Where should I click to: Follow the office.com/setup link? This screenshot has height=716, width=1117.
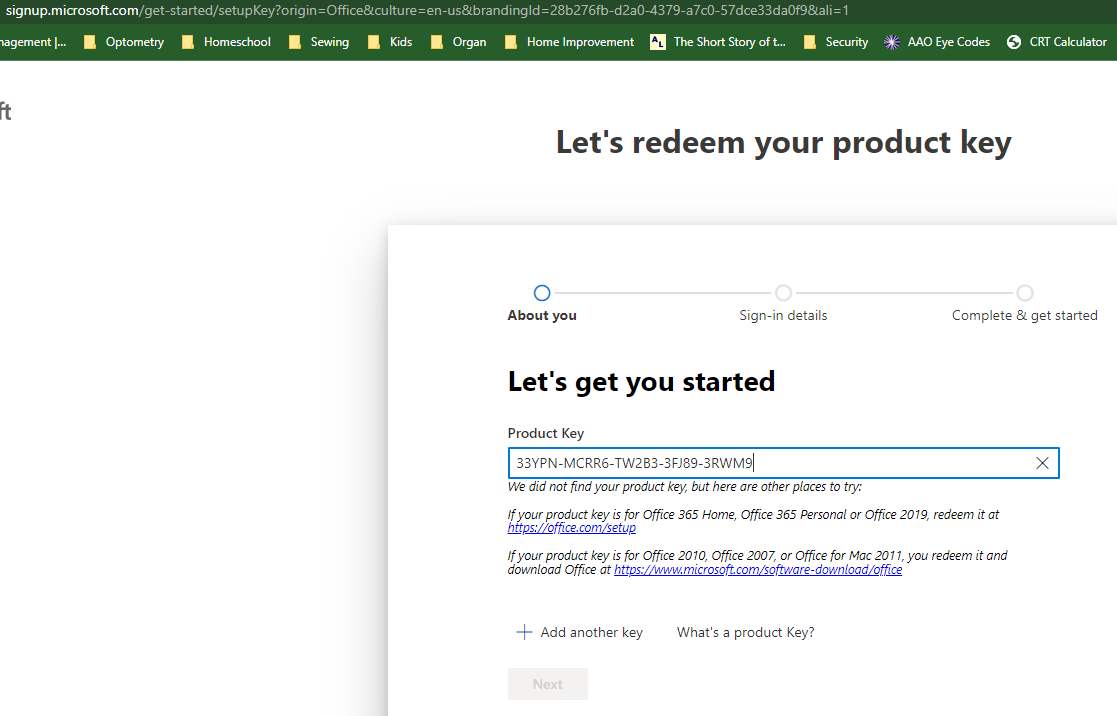[571, 528]
